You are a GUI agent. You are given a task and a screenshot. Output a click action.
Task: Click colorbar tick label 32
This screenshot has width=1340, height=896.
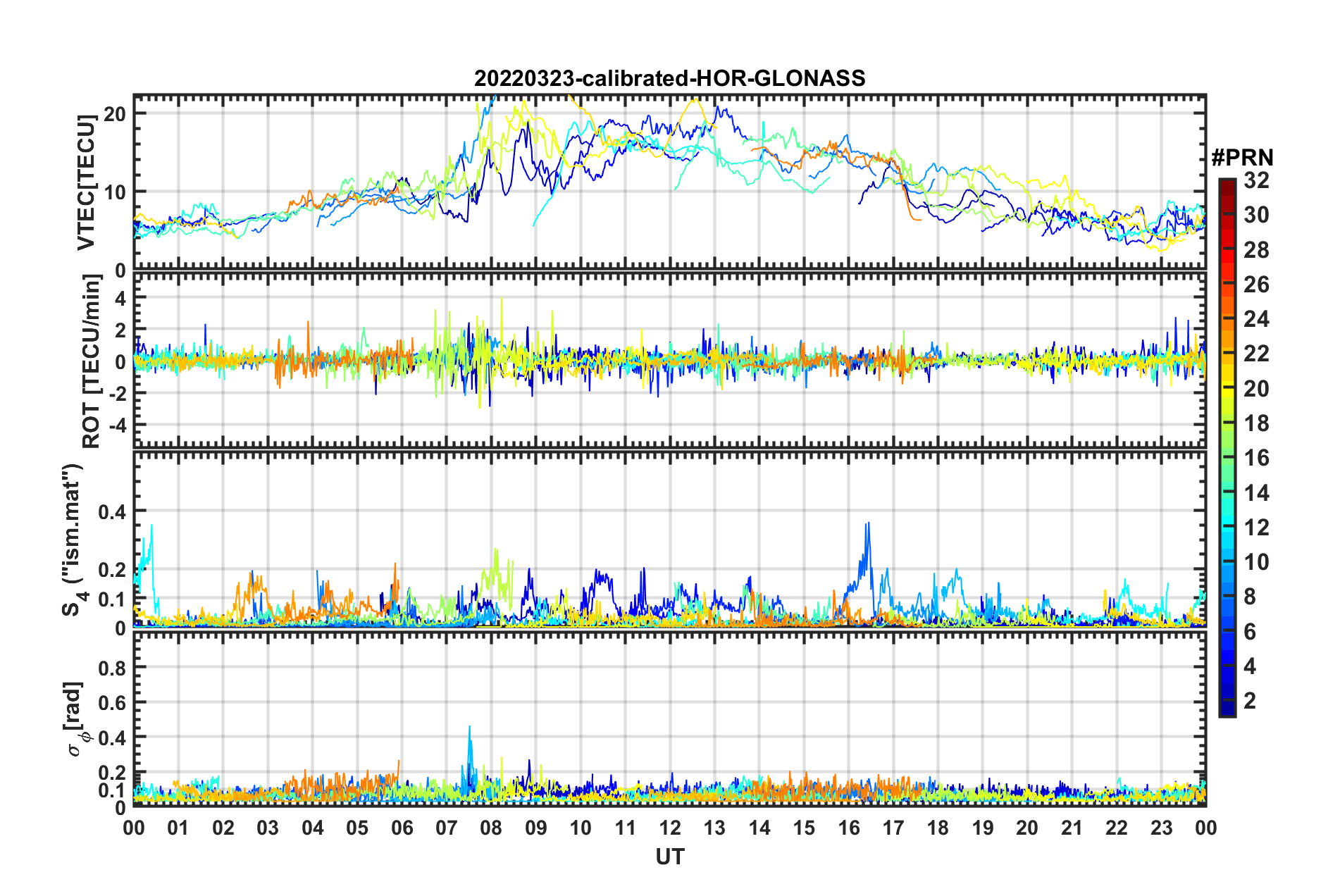coord(1257,180)
